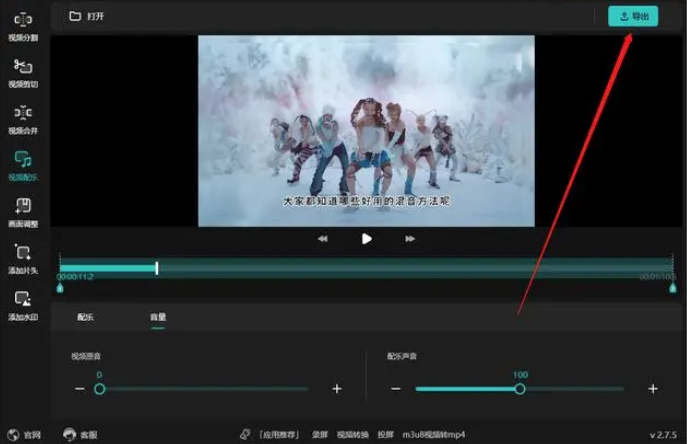This screenshot has width=687, height=444.
Task: Open the m3u8 to mp4 link
Action: click(434, 435)
